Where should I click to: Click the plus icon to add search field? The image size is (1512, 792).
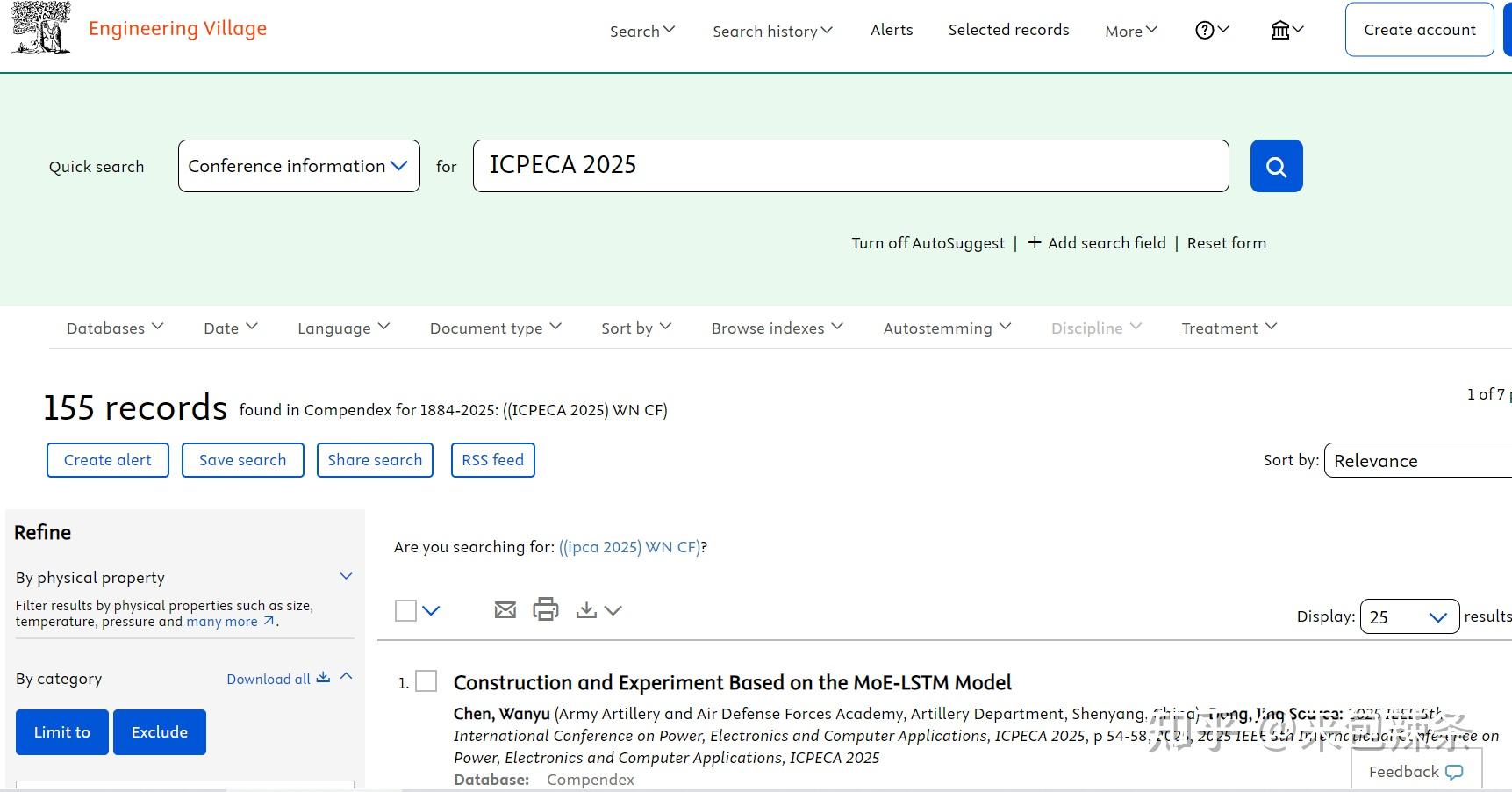1035,243
